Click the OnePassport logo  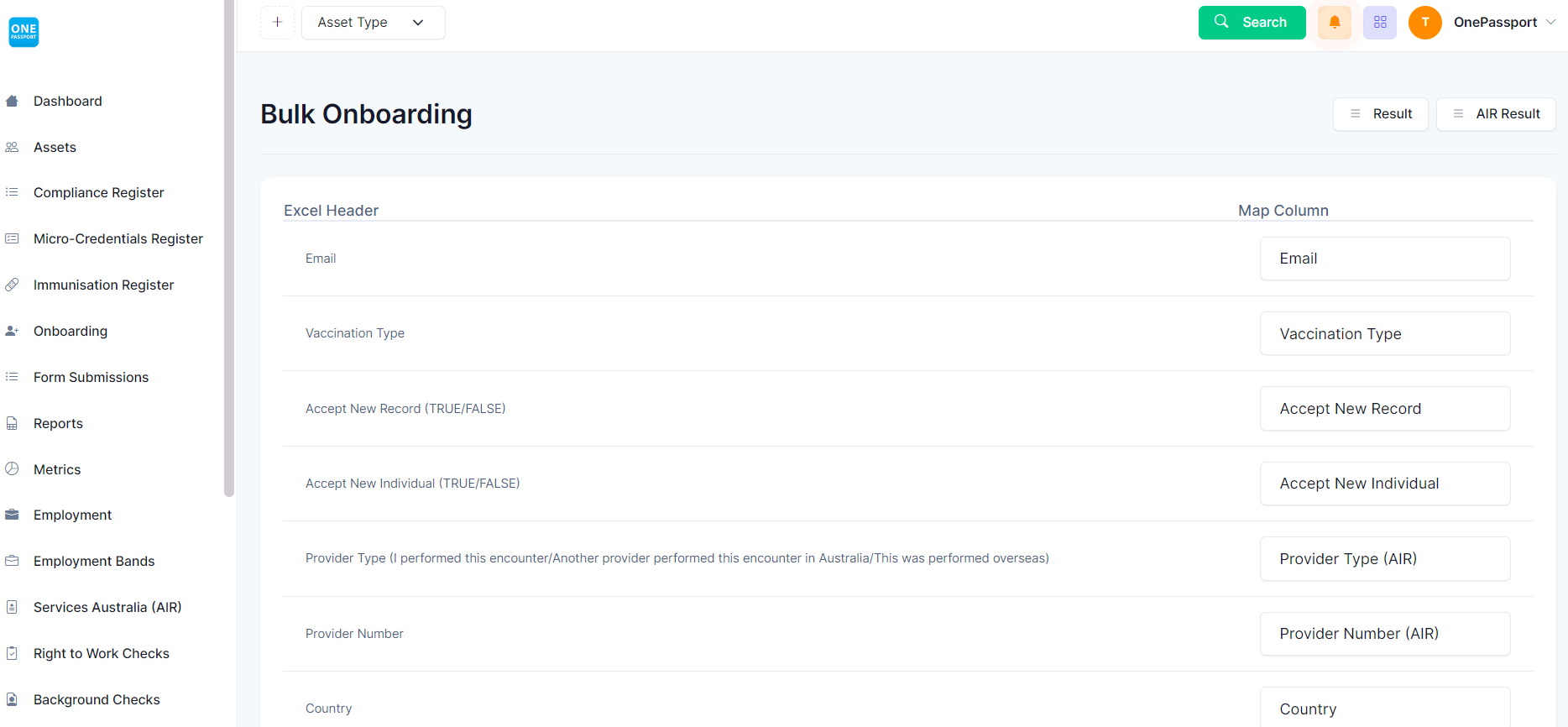pos(24,32)
